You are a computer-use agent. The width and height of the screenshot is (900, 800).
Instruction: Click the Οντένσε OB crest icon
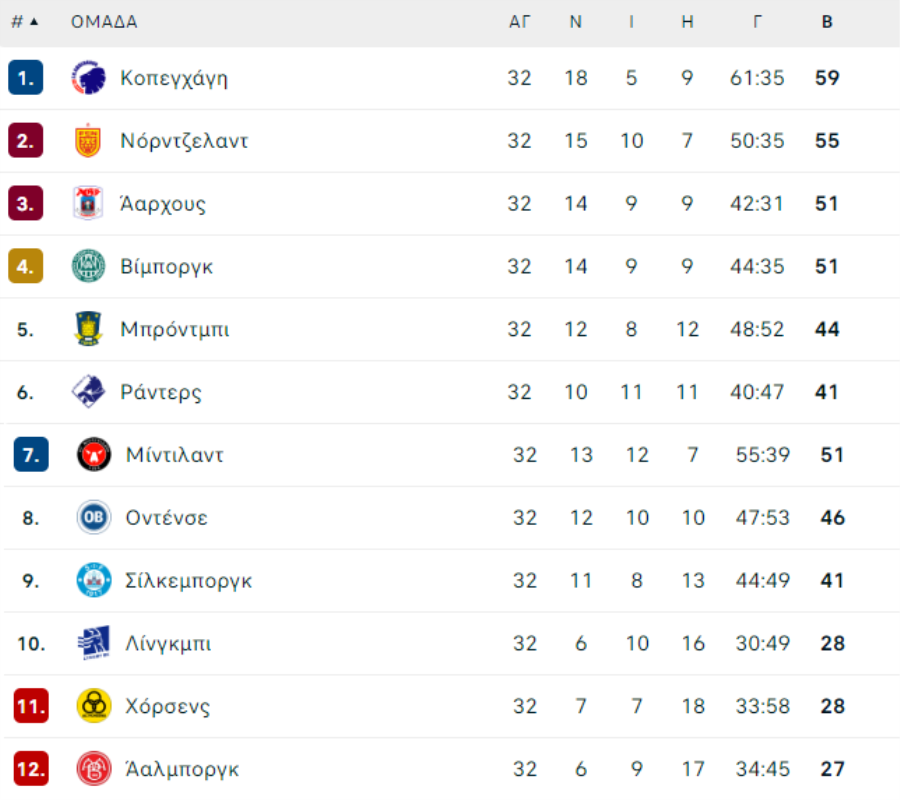[94, 517]
